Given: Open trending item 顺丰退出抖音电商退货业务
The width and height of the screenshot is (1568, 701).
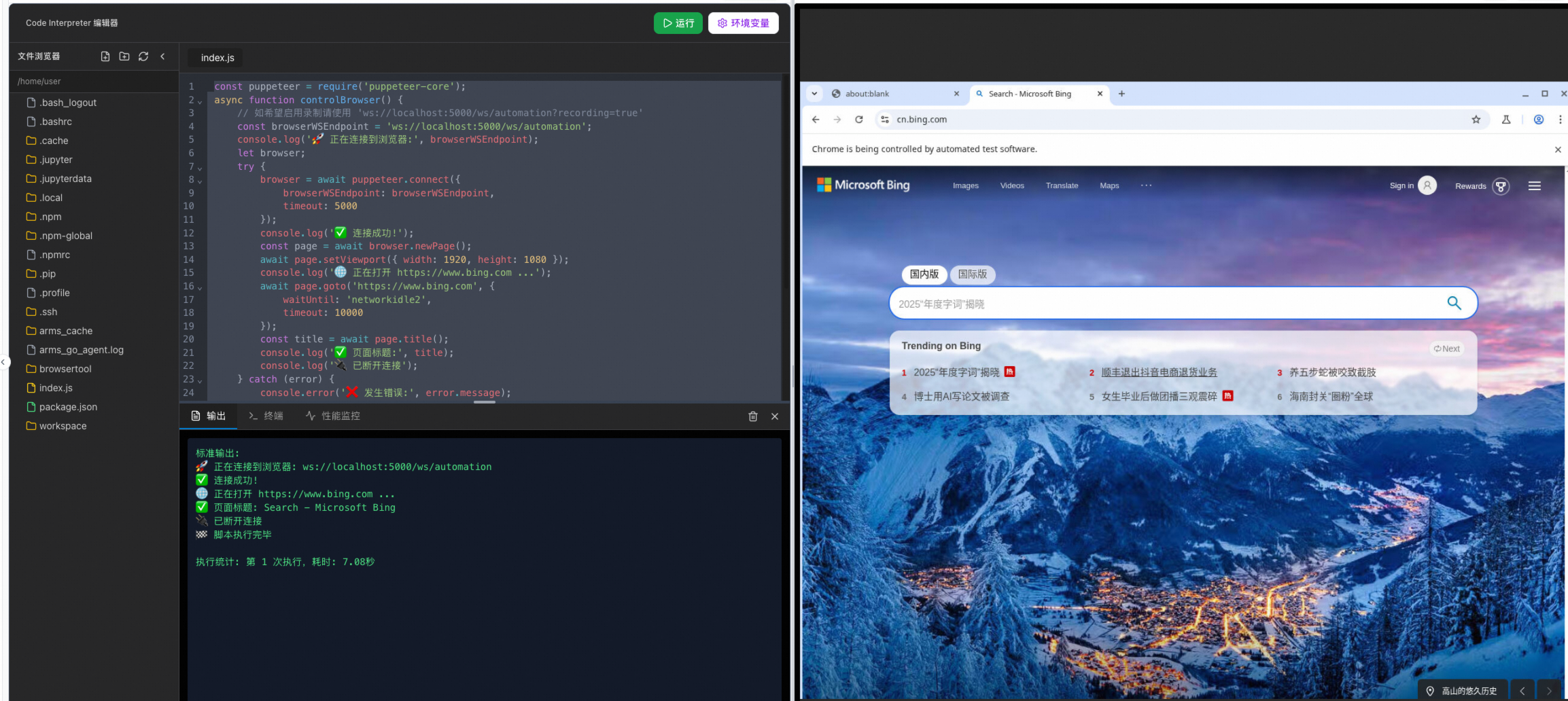Looking at the screenshot, I should coord(1159,372).
